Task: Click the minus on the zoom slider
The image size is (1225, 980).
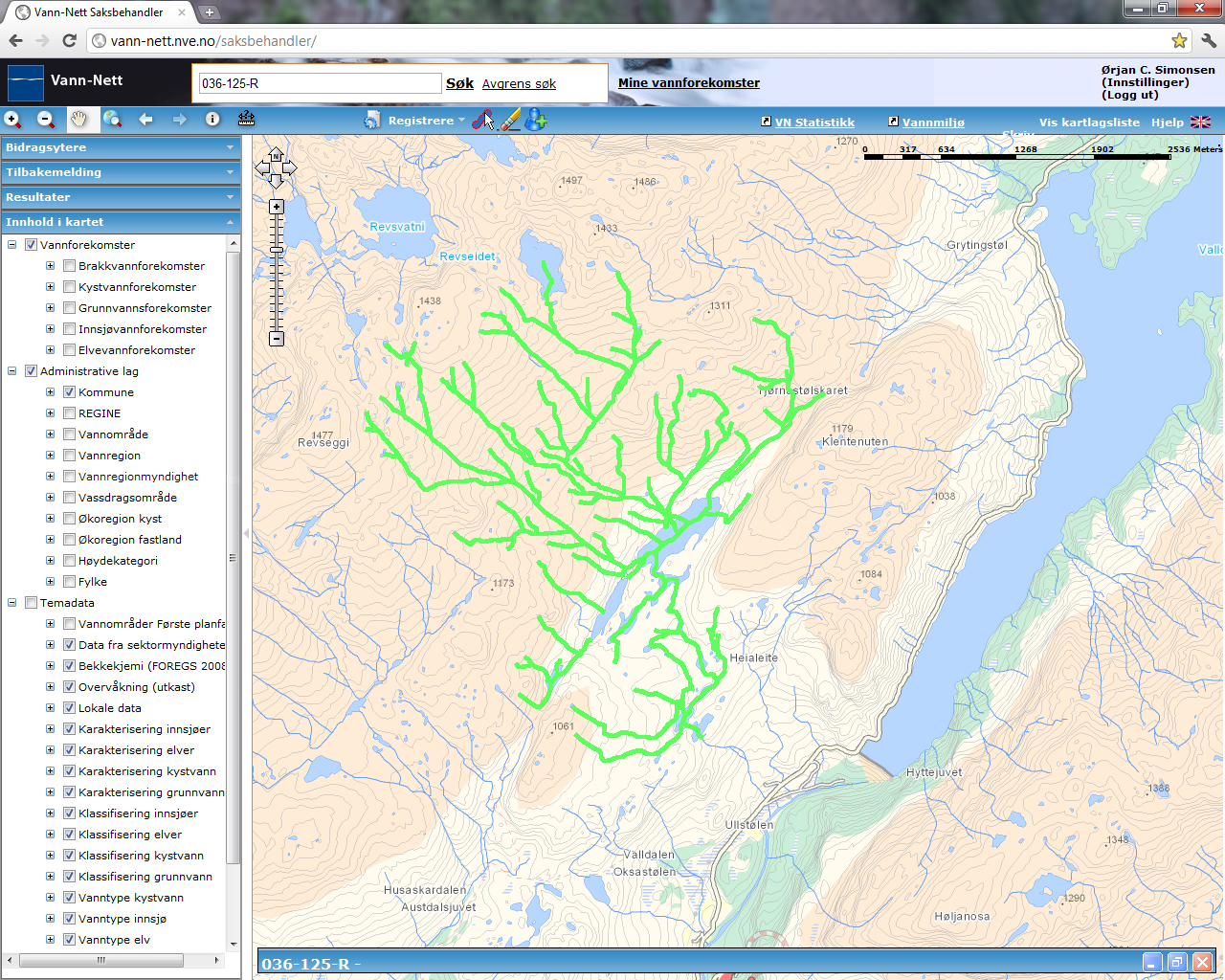Action: click(277, 339)
